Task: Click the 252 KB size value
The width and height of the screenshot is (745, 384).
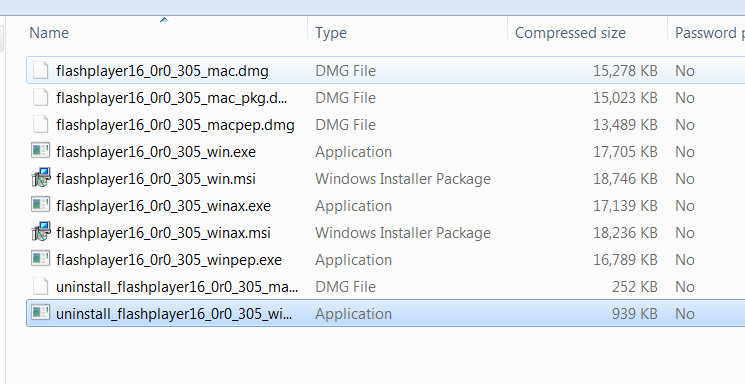Action: click(635, 288)
